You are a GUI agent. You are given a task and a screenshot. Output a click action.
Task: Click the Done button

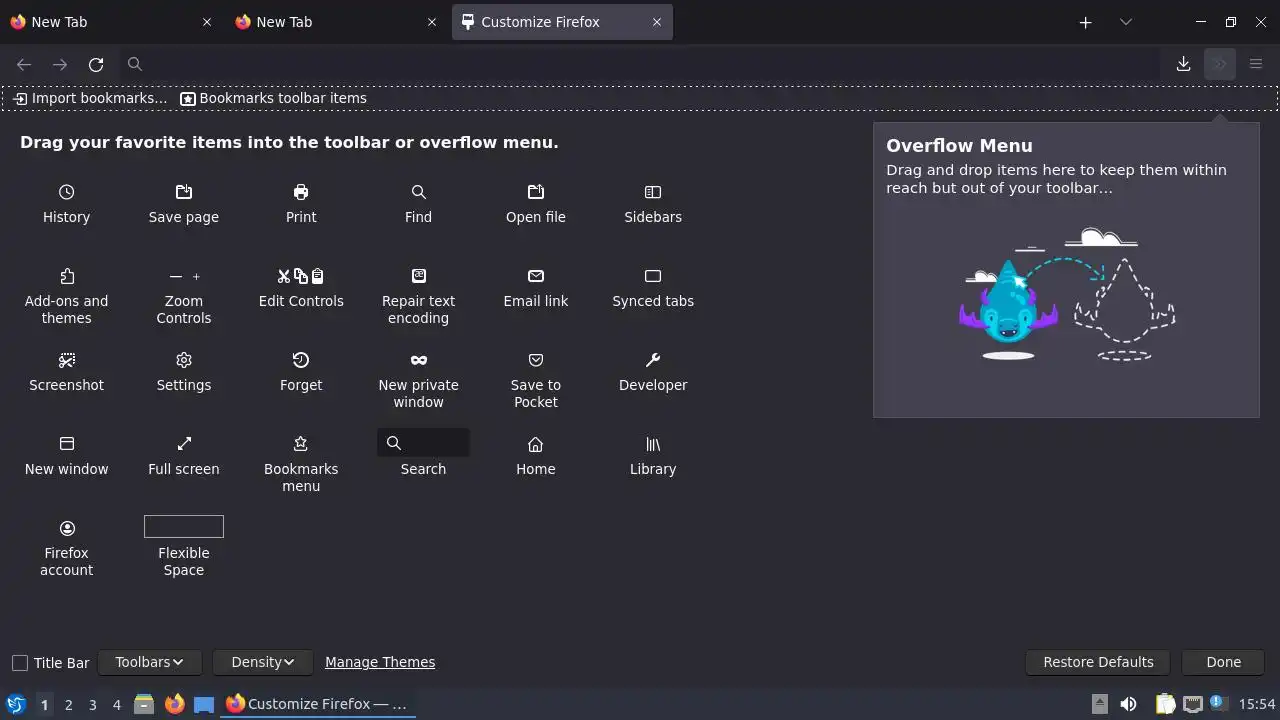coord(1223,662)
